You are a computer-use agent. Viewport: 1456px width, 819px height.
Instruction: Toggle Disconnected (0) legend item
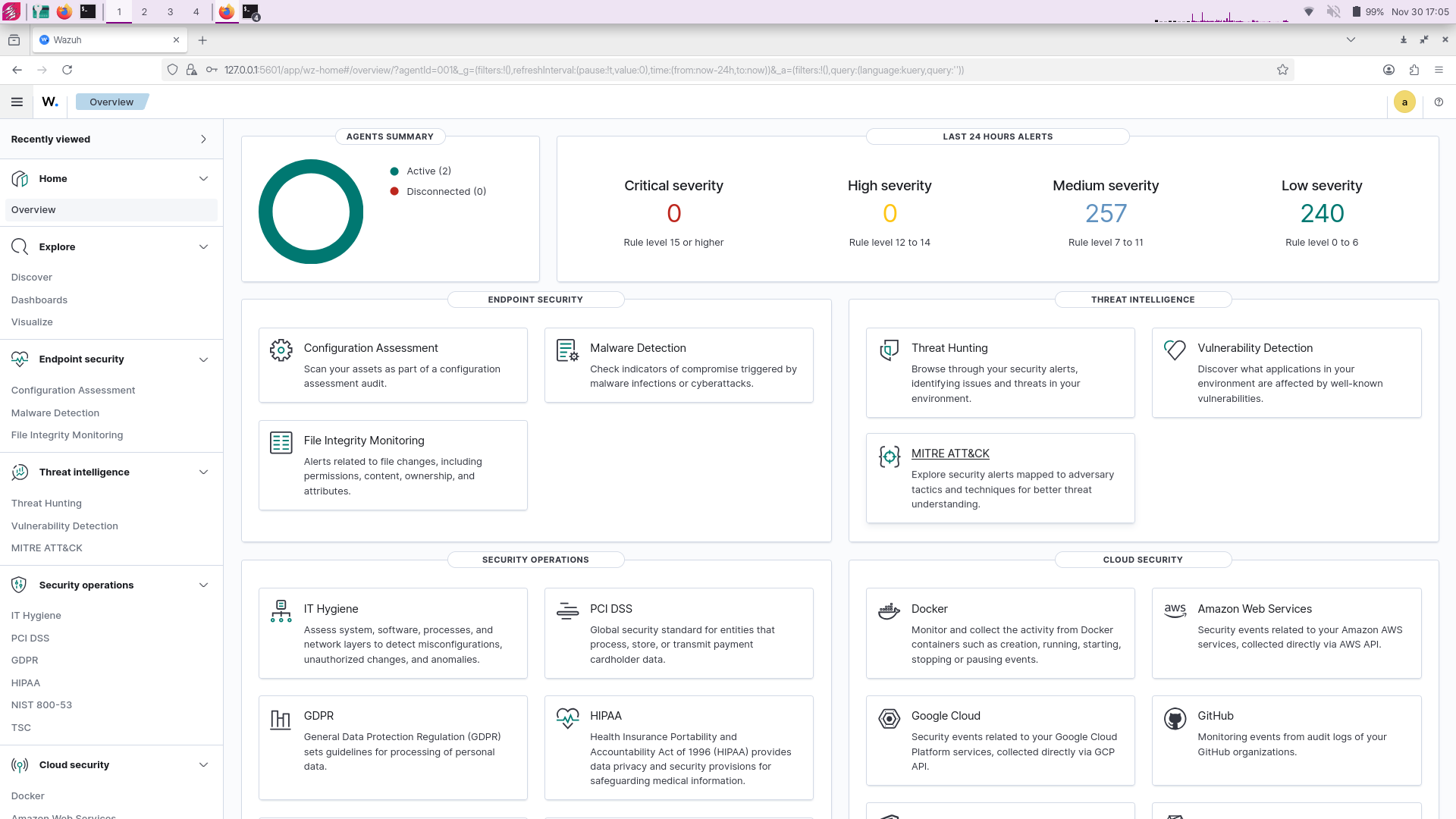446,192
